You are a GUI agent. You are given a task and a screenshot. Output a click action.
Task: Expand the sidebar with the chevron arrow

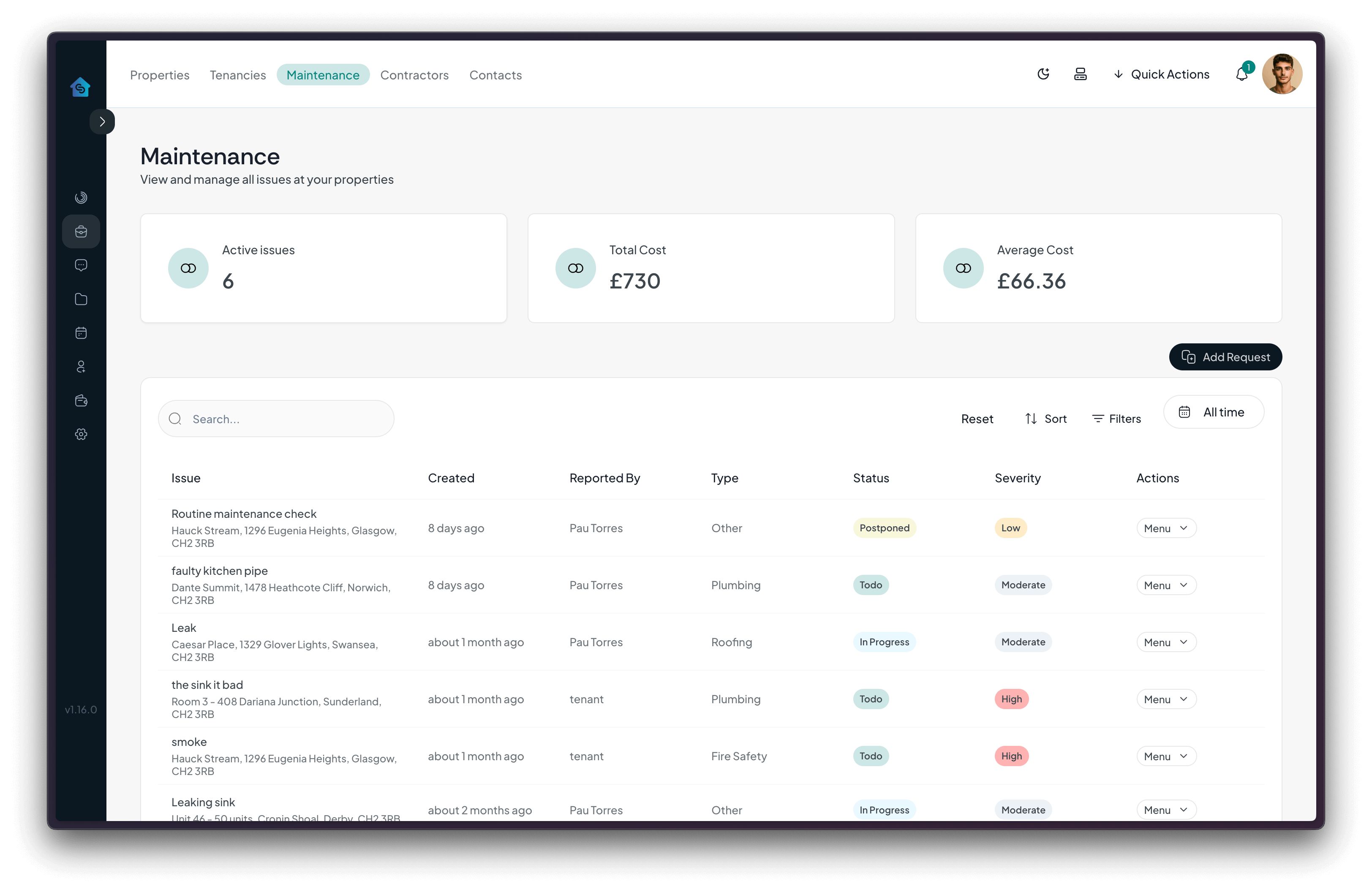(102, 122)
